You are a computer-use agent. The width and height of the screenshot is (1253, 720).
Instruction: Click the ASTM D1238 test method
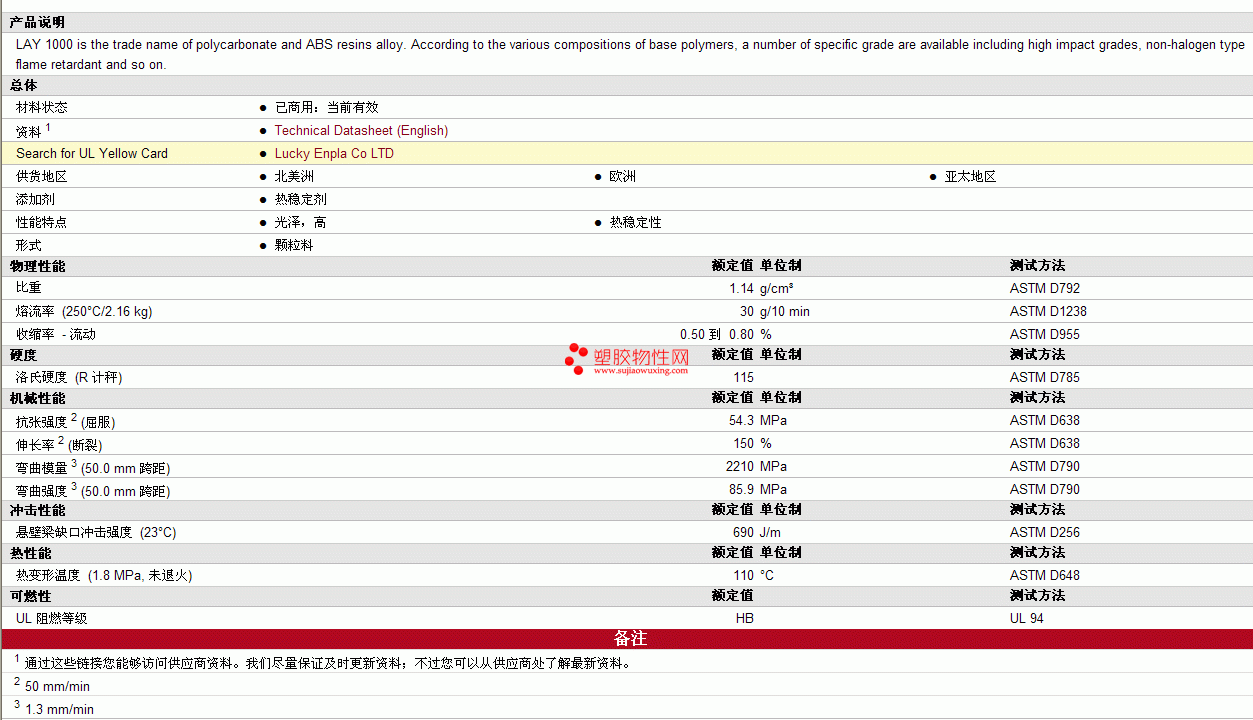coord(1048,312)
